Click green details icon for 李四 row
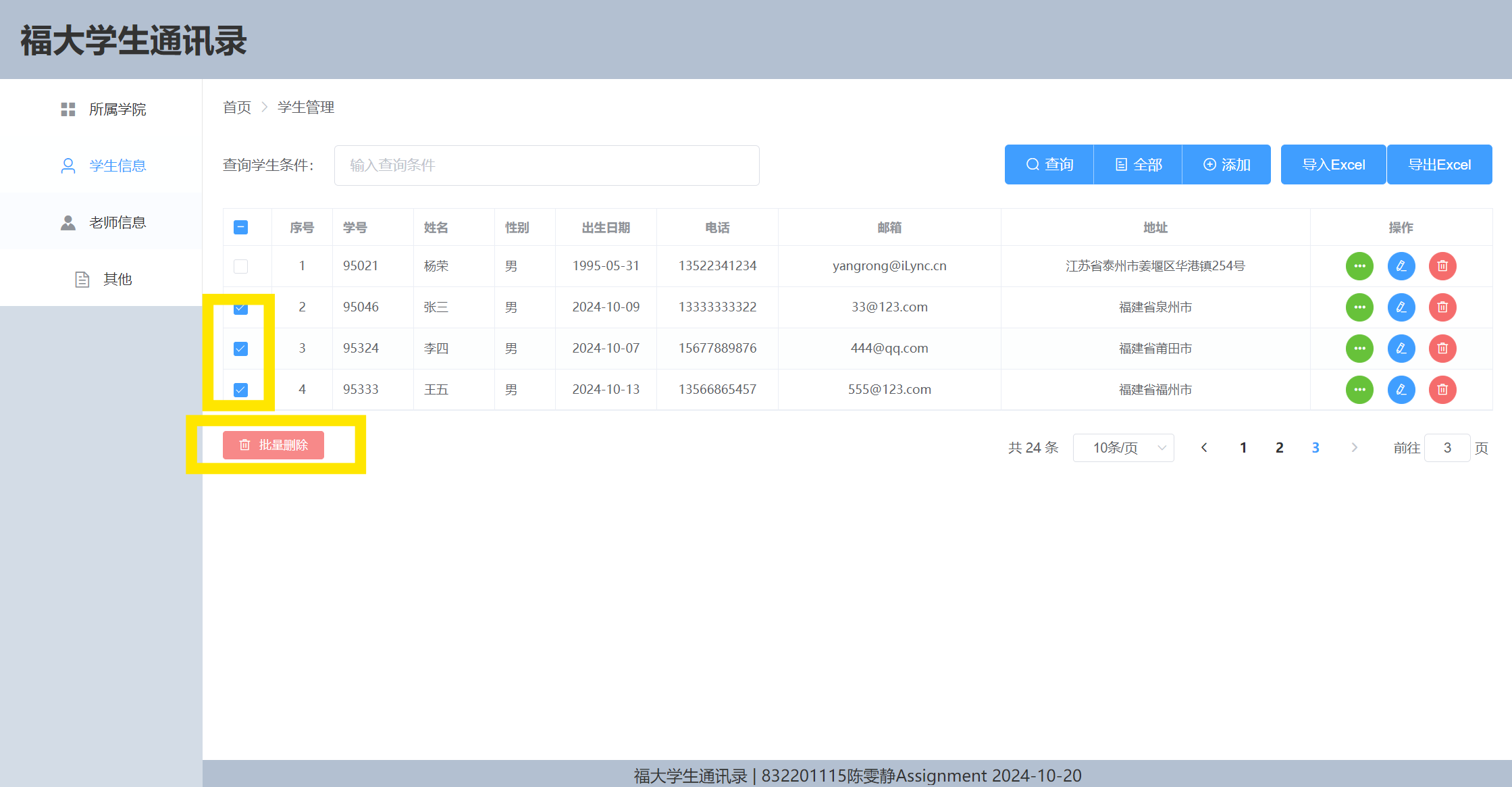 click(x=1359, y=349)
